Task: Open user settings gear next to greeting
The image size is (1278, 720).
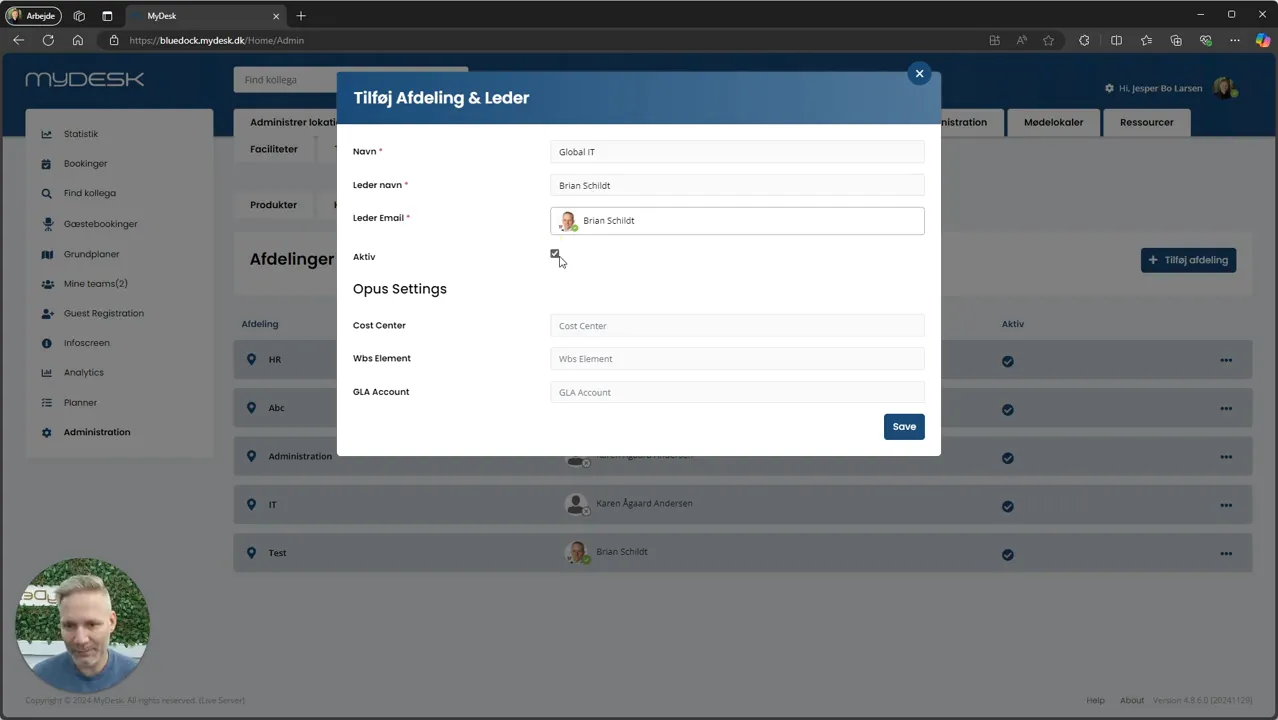Action: pos(1109,88)
